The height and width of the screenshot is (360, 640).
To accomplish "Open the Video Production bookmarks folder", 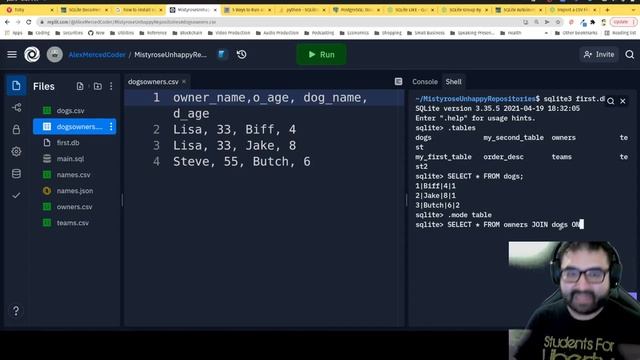I will (230, 33).
